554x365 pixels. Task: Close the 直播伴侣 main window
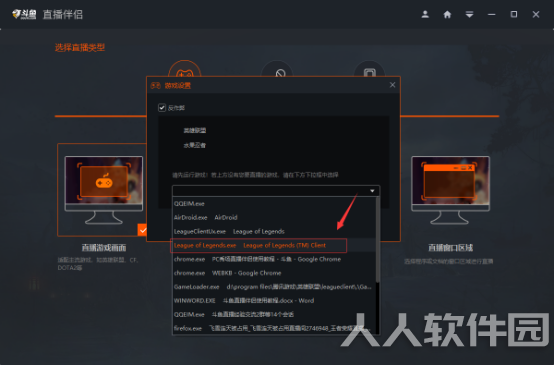coord(536,14)
